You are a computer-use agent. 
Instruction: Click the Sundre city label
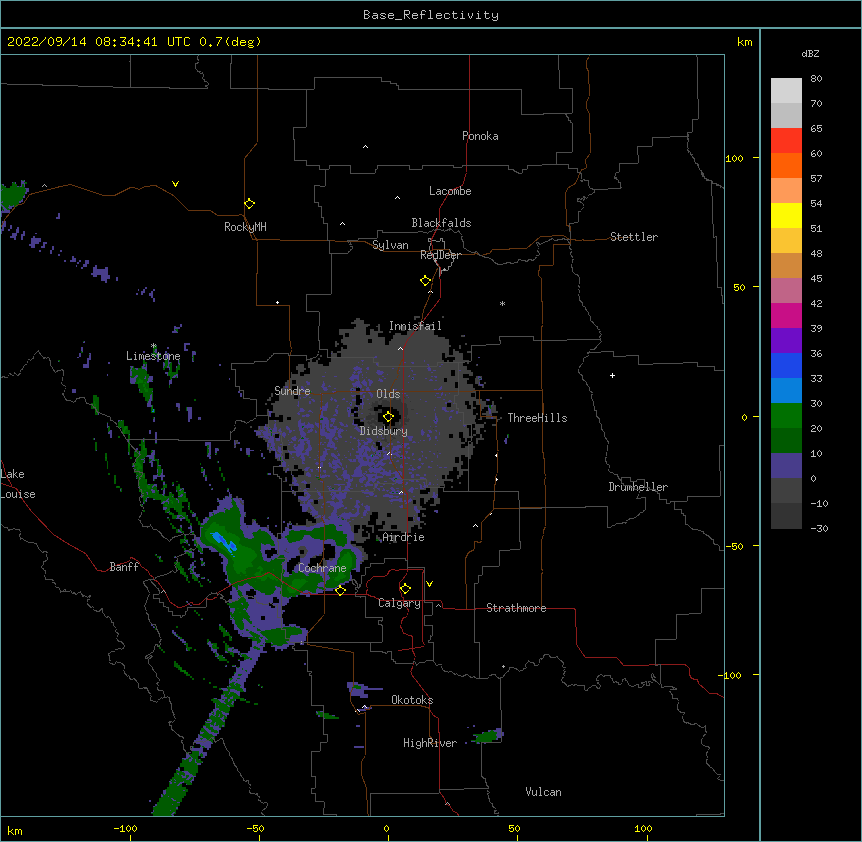292,391
